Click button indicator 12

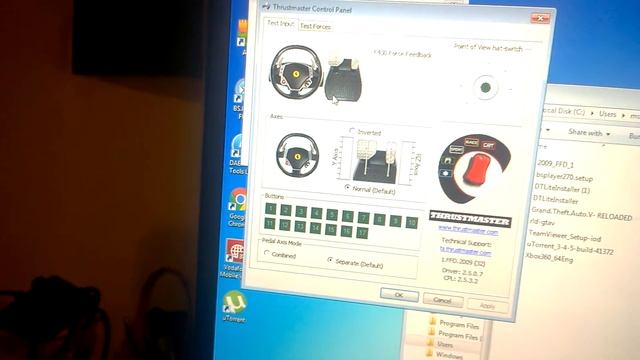[284, 224]
